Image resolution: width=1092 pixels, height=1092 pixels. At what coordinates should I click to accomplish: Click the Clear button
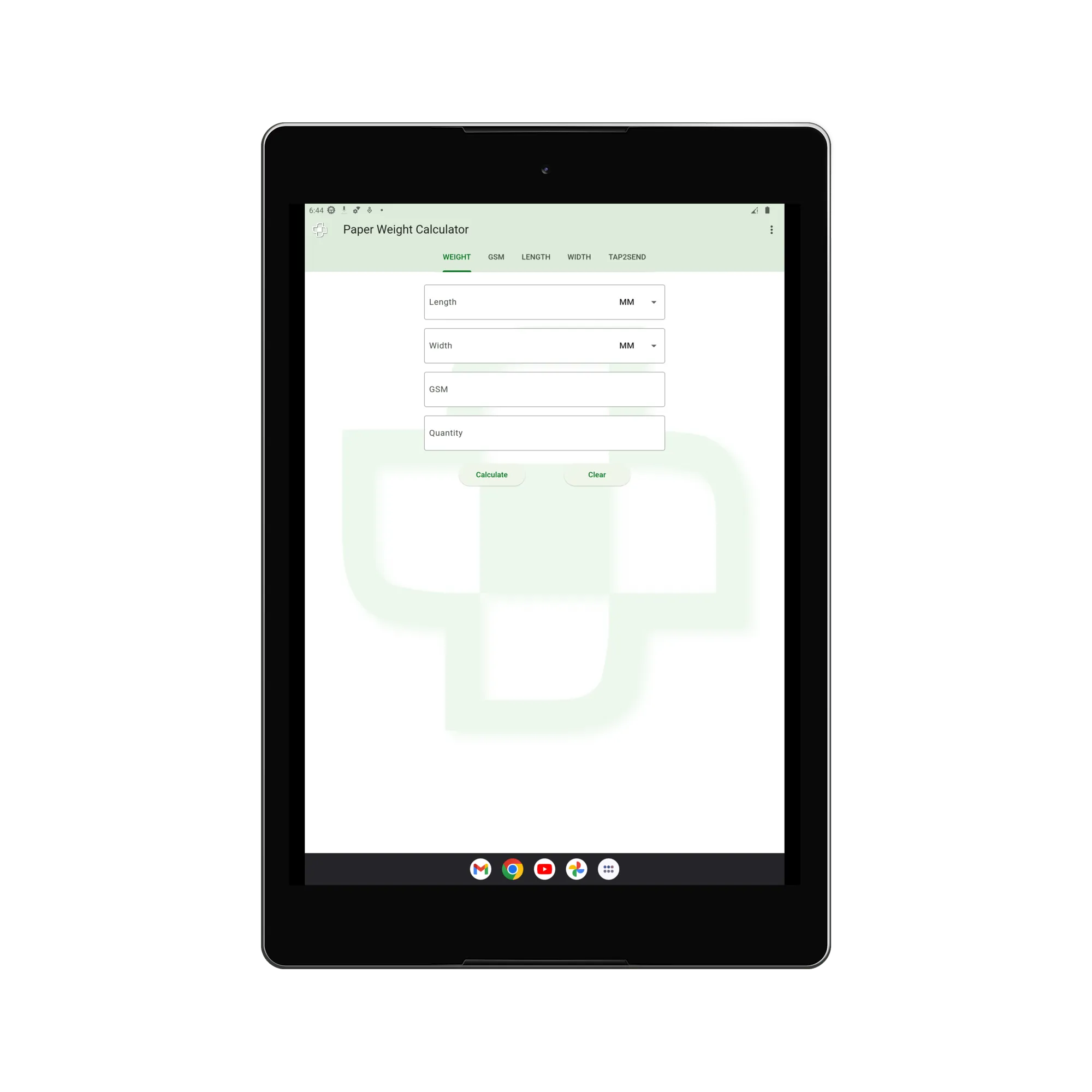coord(597,474)
